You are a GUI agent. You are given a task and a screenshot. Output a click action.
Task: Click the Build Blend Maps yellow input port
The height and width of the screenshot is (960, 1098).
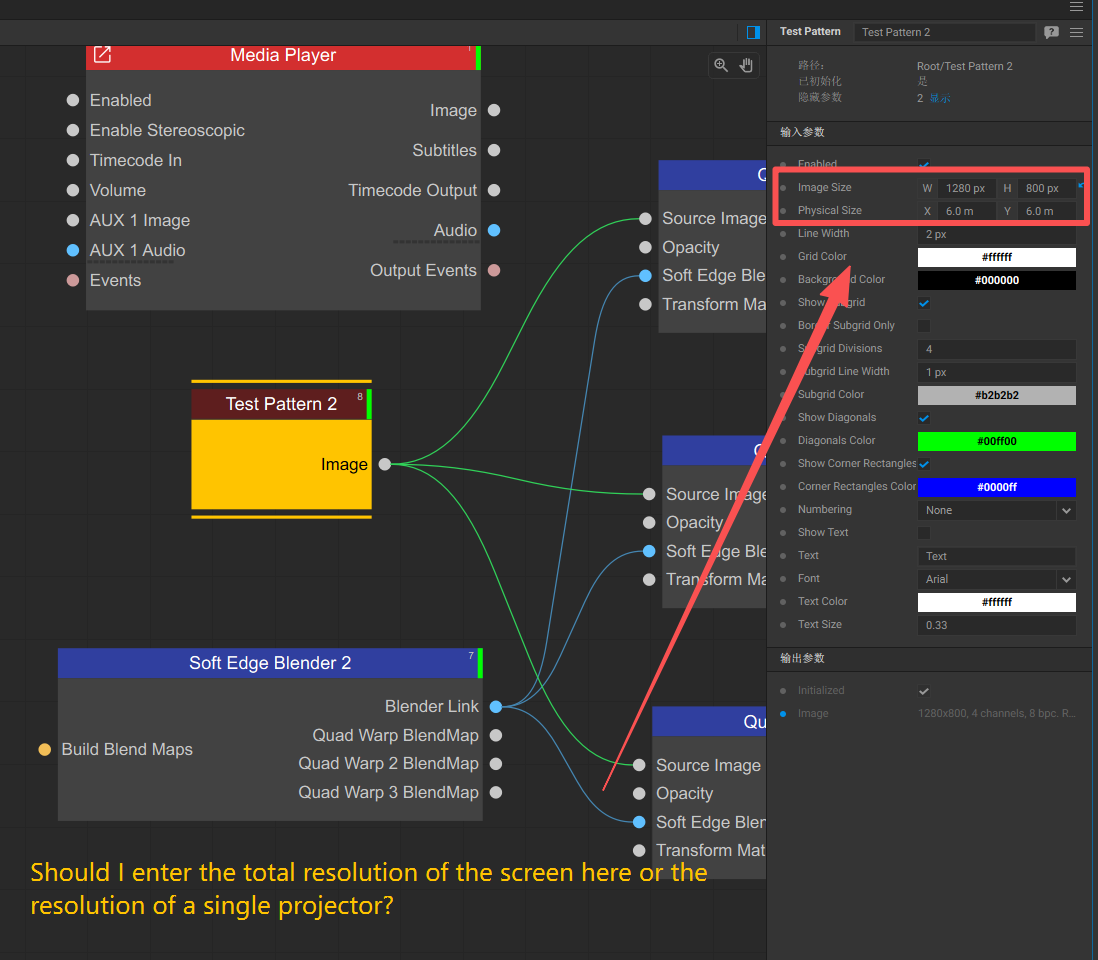point(45,749)
